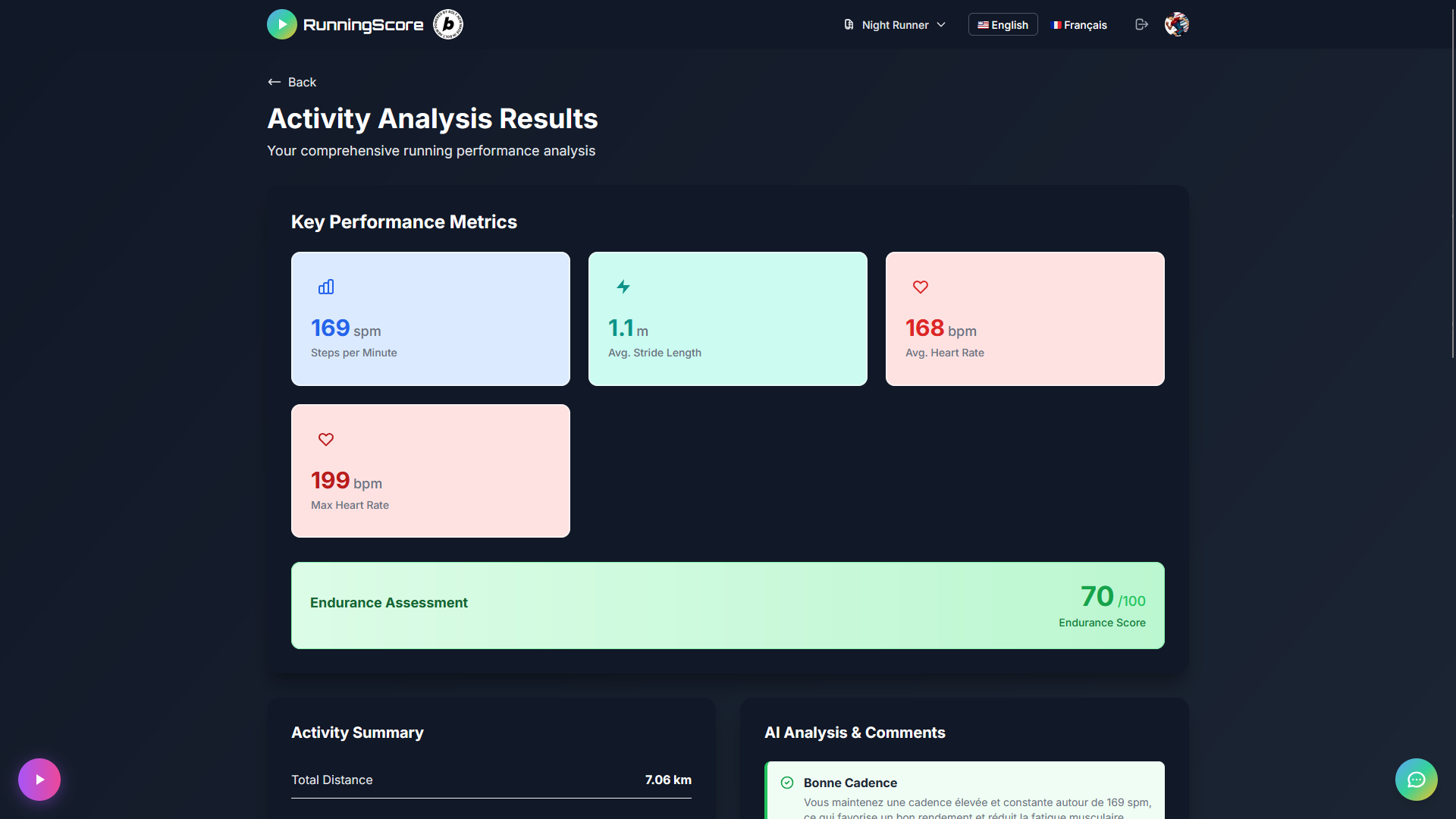This screenshot has height=819, width=1456.
Task: Open the chat bubble widget
Action: click(x=1416, y=780)
